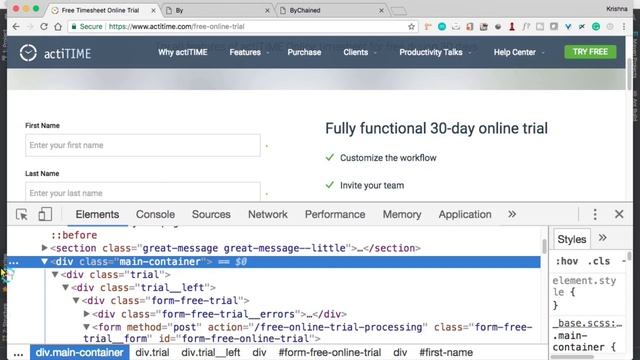Open Chrome's three-dot menu
Screen dimensions: 640x360
(x=624, y=27)
